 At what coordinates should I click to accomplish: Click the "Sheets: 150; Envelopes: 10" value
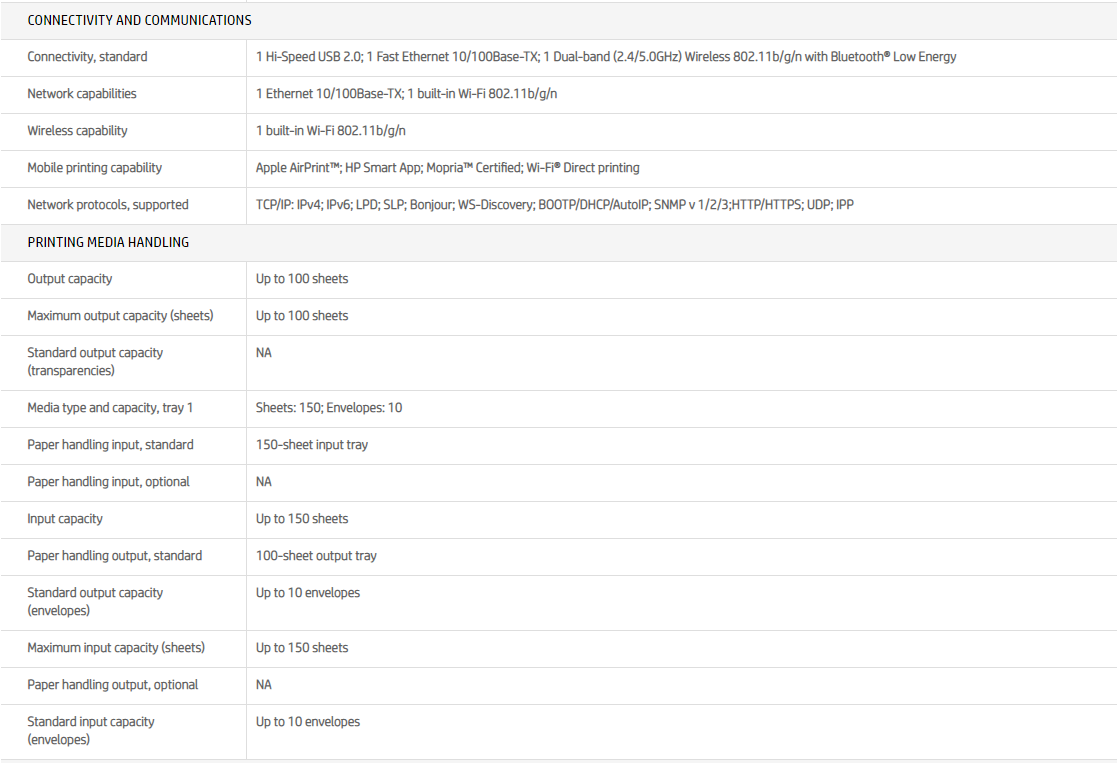pyautogui.click(x=329, y=408)
